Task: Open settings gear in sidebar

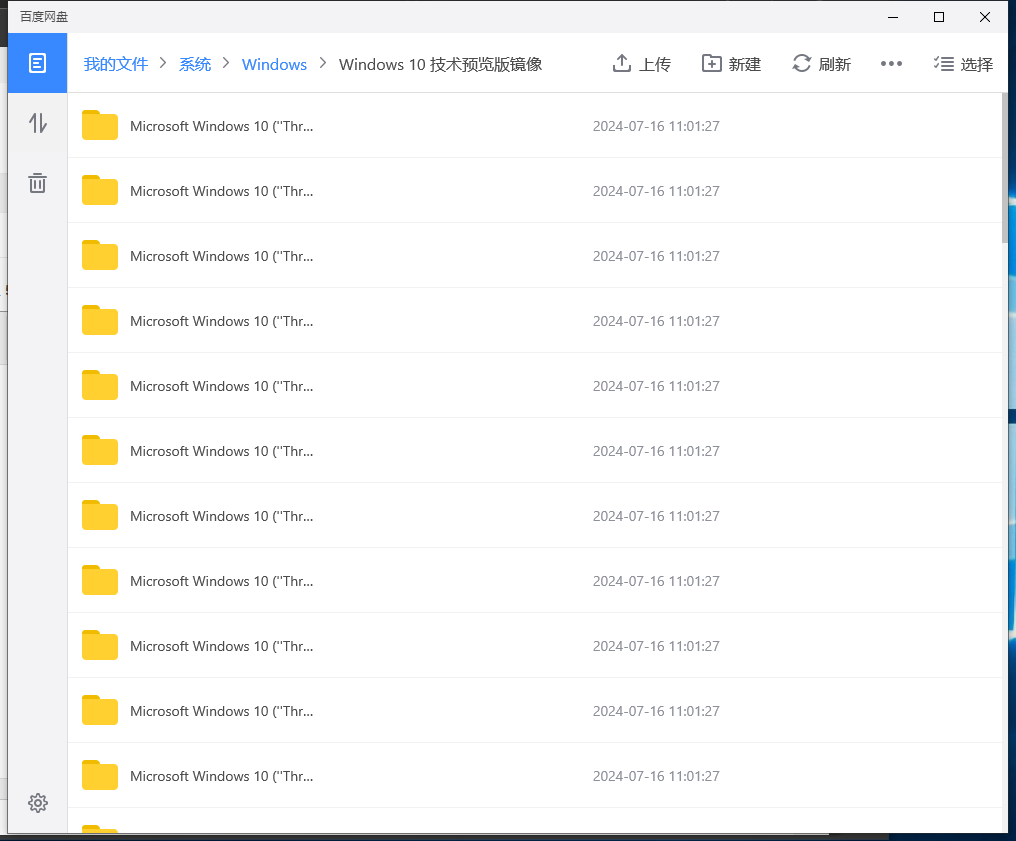Action: (37, 802)
